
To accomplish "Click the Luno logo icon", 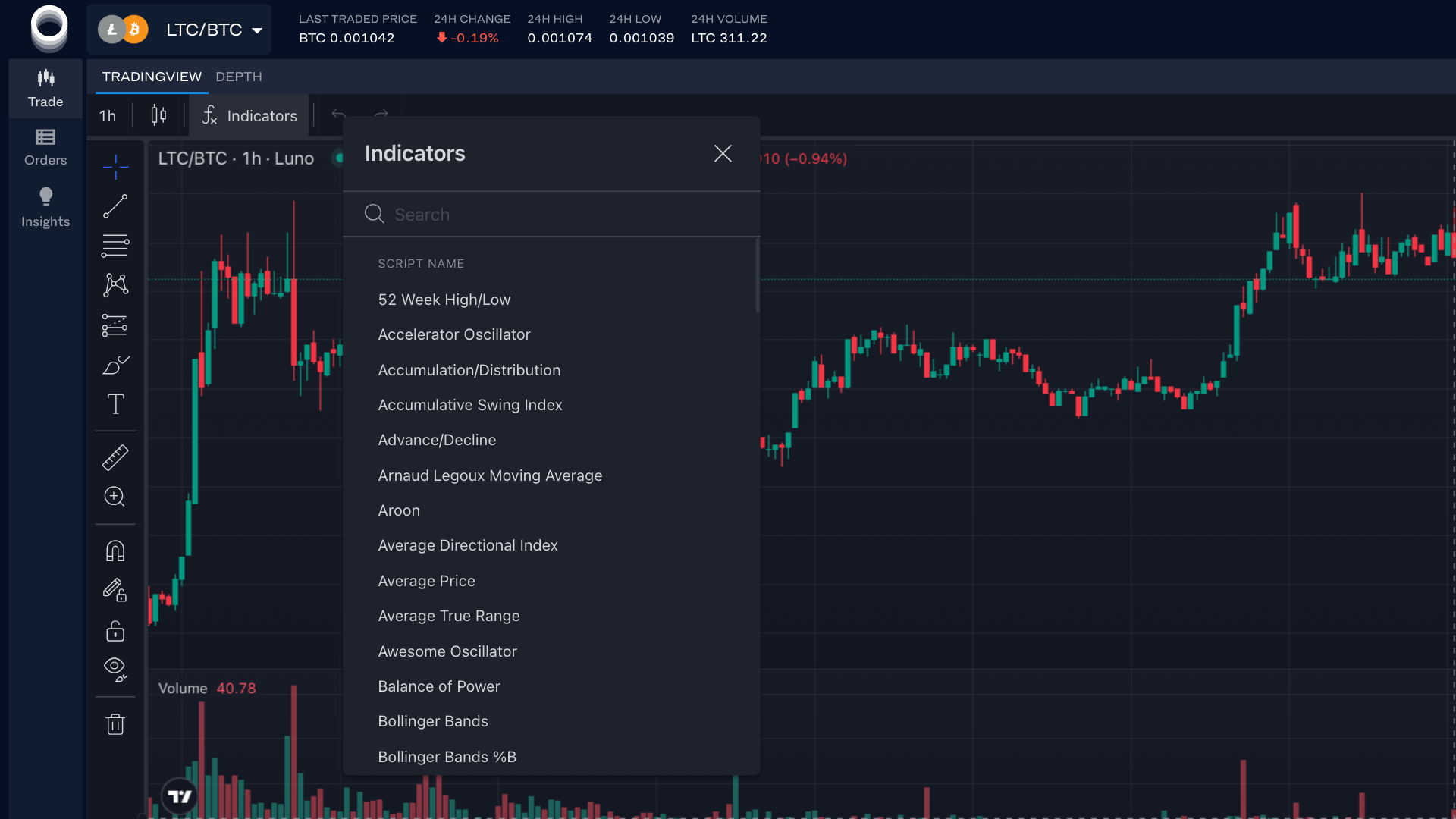I will click(x=49, y=29).
